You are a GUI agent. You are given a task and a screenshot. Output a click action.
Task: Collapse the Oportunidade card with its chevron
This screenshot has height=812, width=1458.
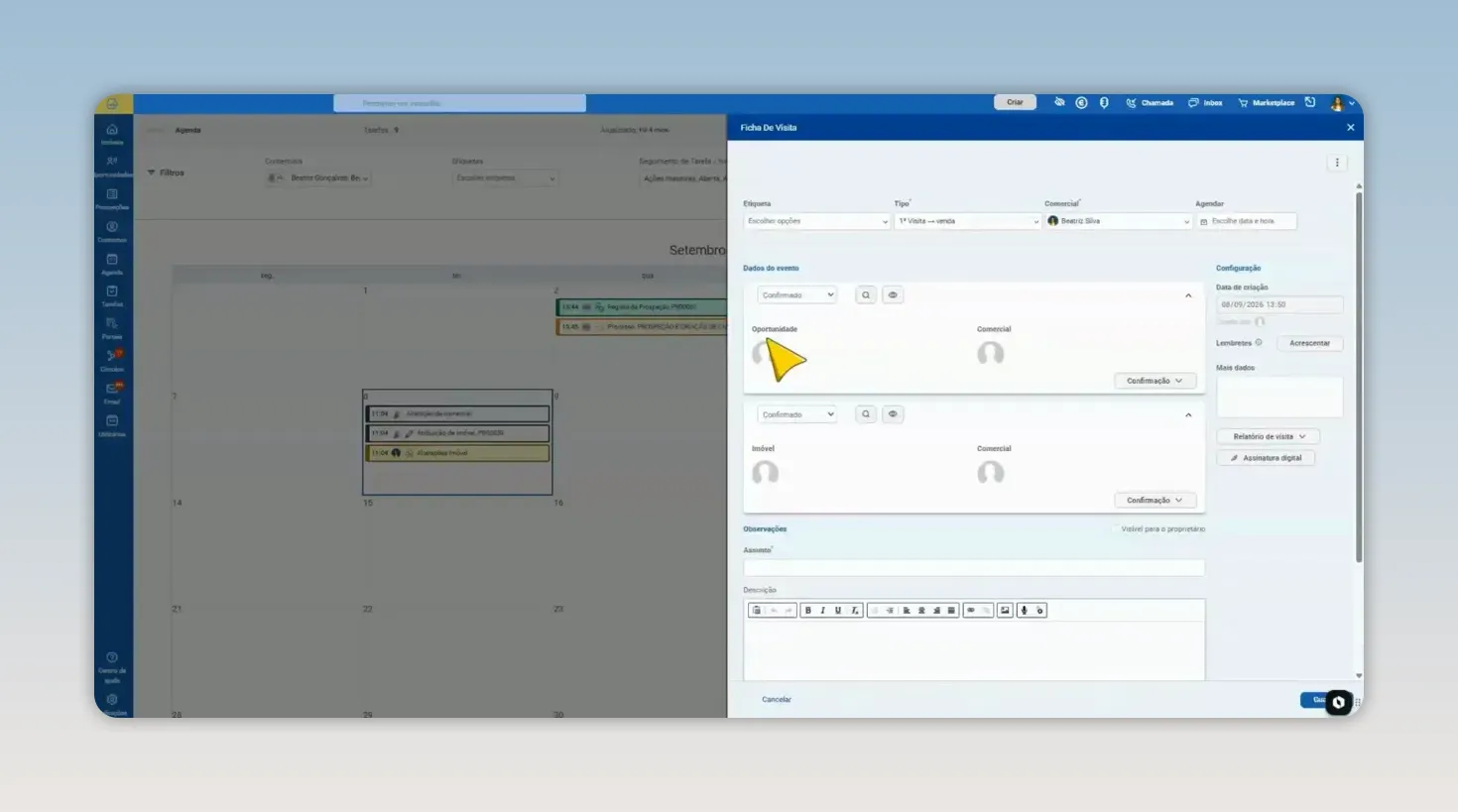(1188, 295)
